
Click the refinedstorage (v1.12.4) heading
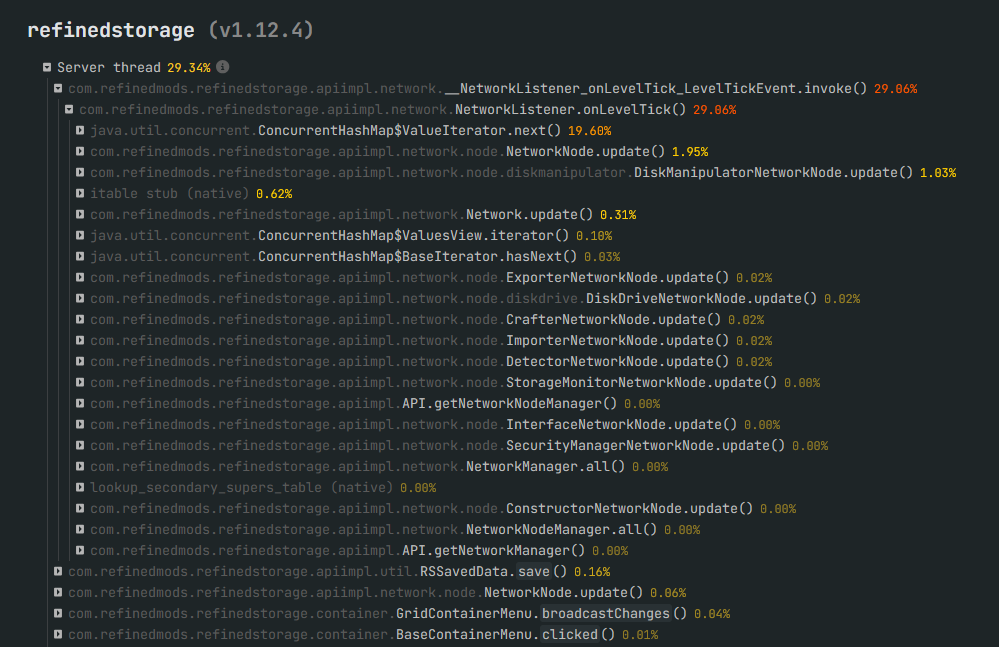pyautogui.click(x=170, y=30)
